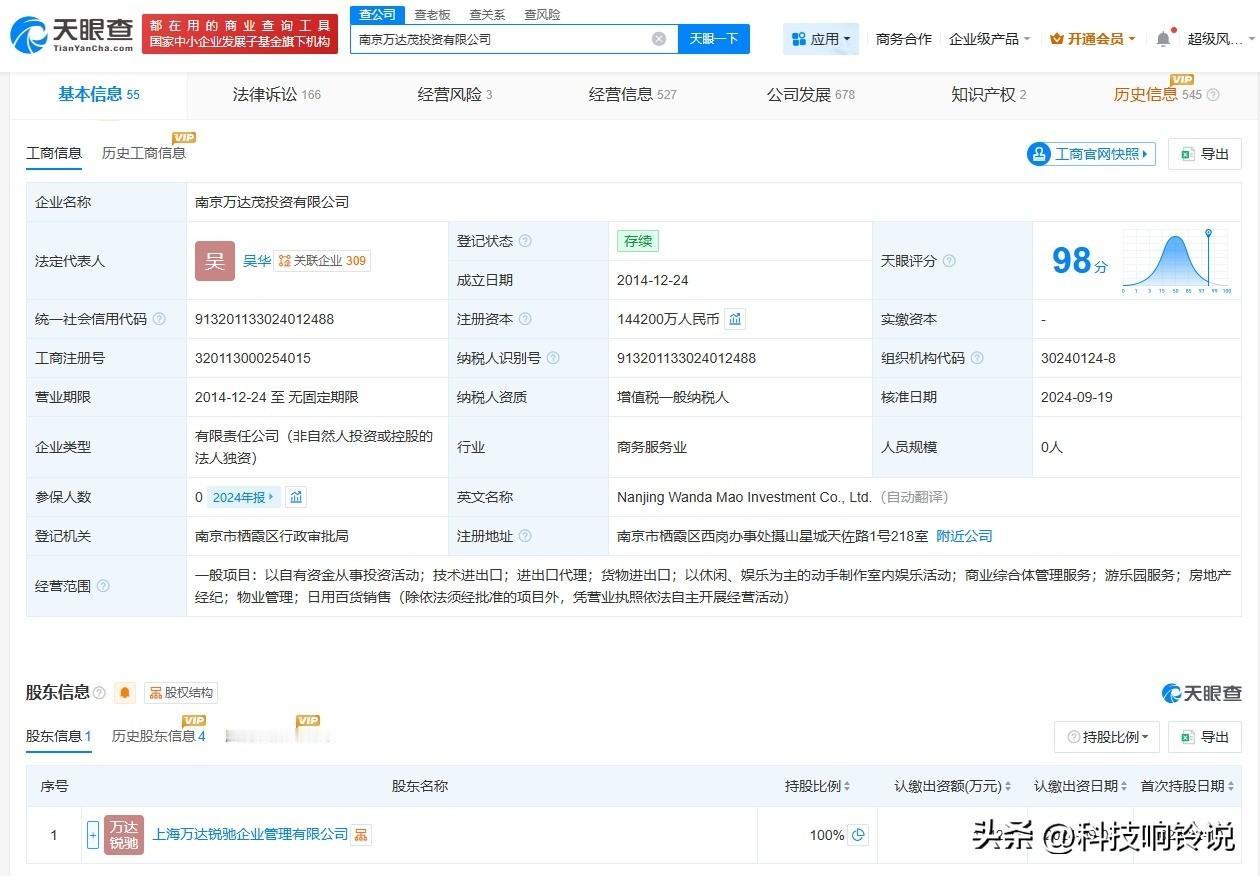Click the 关联企业 309 badge
Image resolution: width=1260 pixels, height=876 pixels.
[x=322, y=261]
